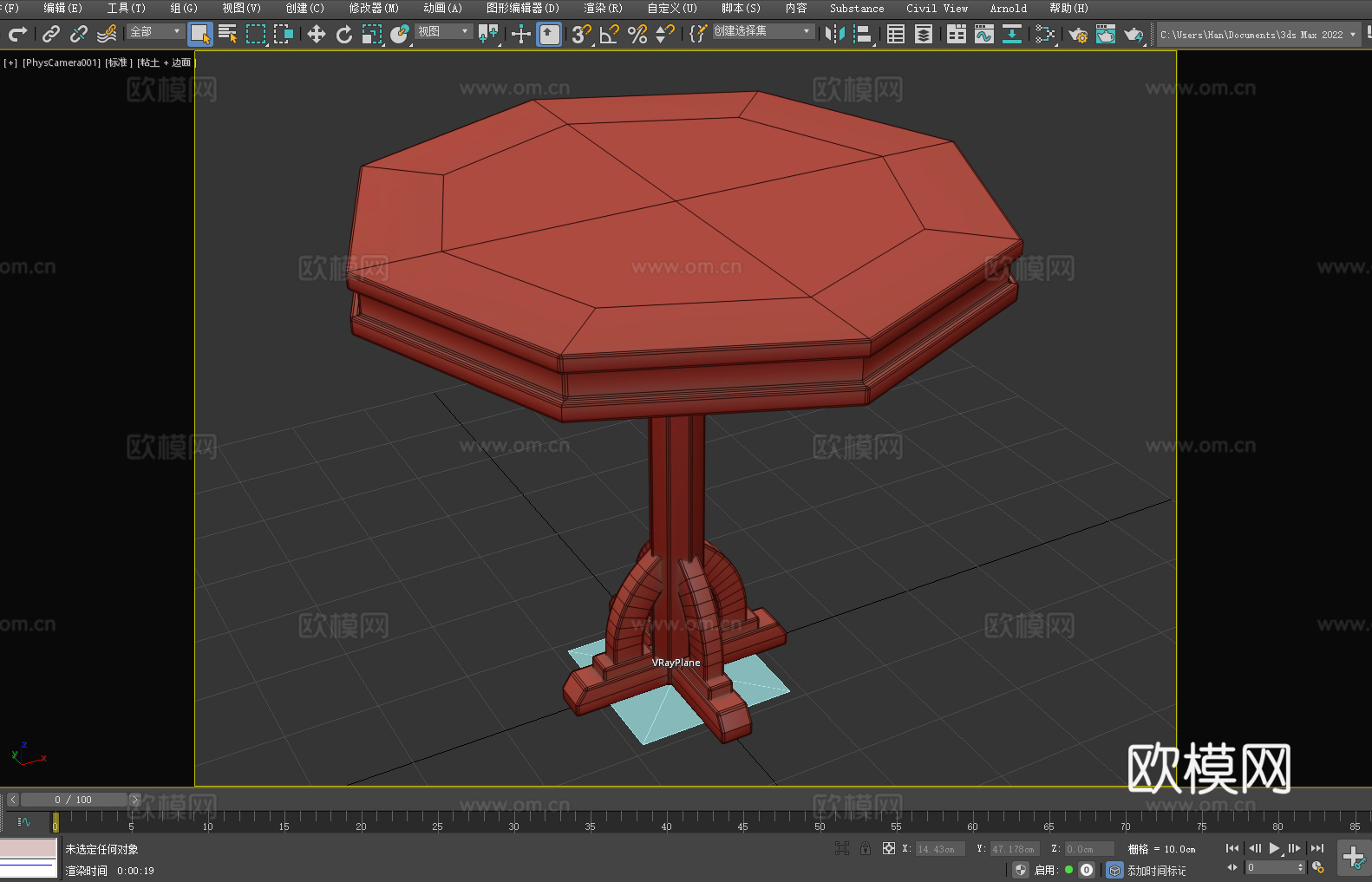Viewport: 1372px width, 882px height.
Task: Activate the Select and Rotate tool
Action: coord(344,34)
